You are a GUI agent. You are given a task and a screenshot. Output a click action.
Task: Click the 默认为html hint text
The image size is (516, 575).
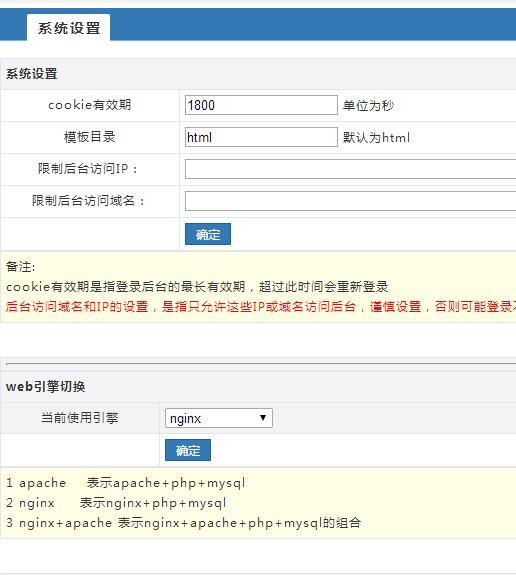[376, 138]
